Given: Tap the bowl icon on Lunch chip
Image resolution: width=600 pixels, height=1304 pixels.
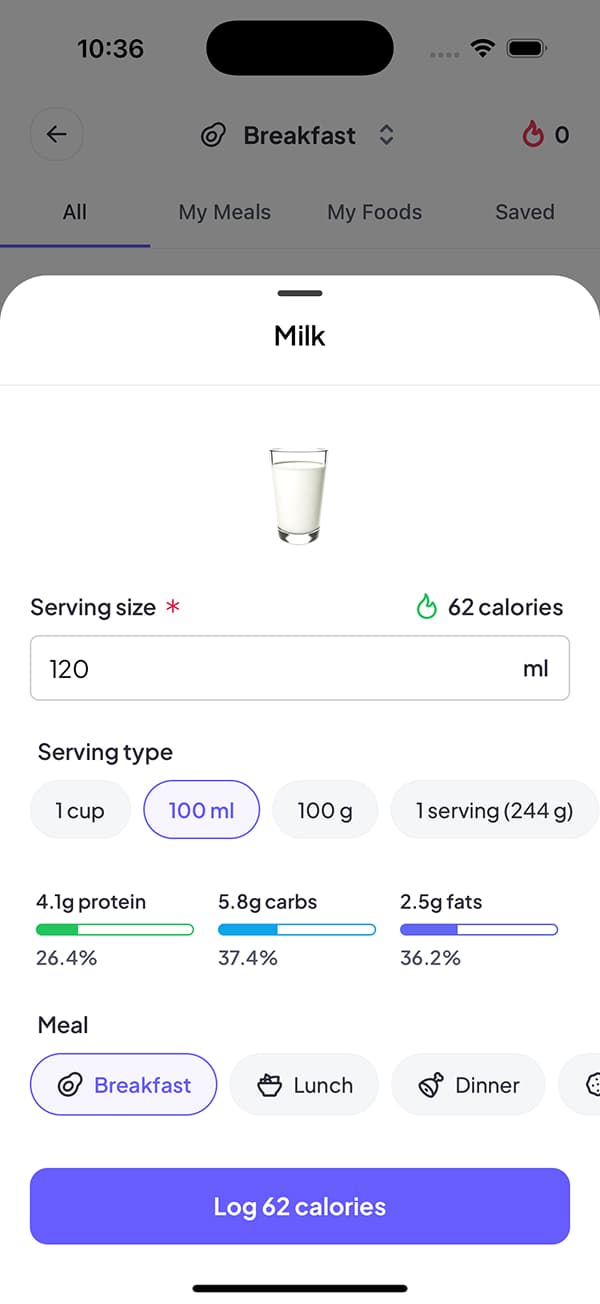Looking at the screenshot, I should pos(270,1084).
